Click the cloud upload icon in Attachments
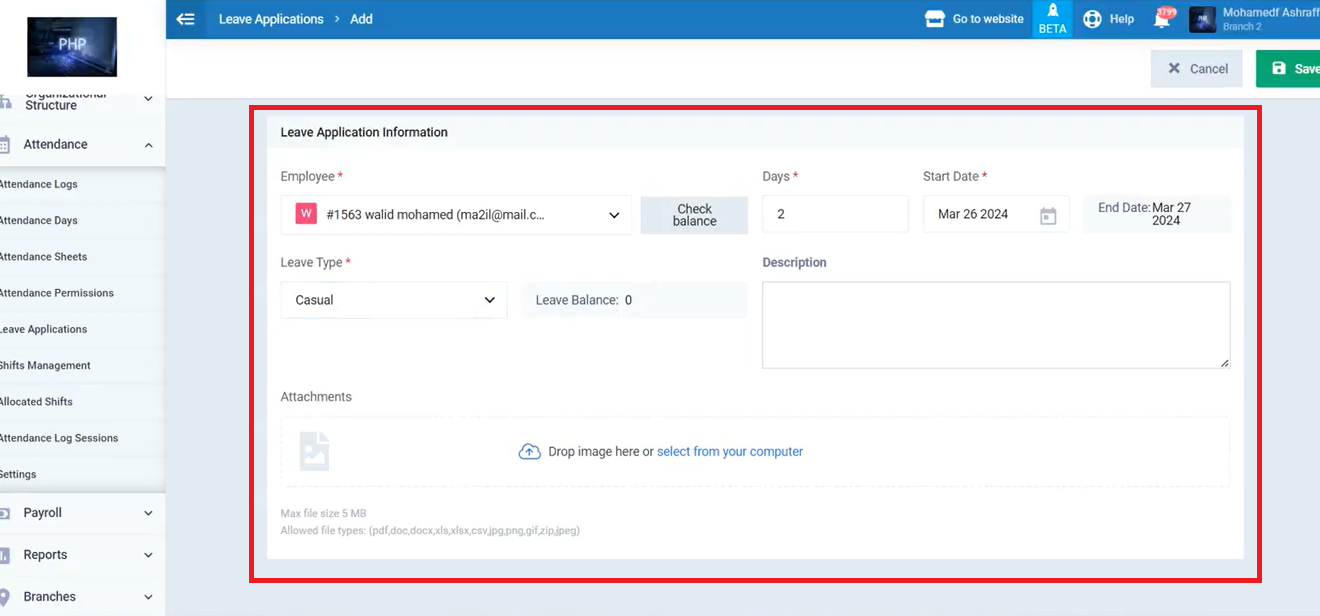Viewport: 1320px width, 616px height. coord(529,452)
